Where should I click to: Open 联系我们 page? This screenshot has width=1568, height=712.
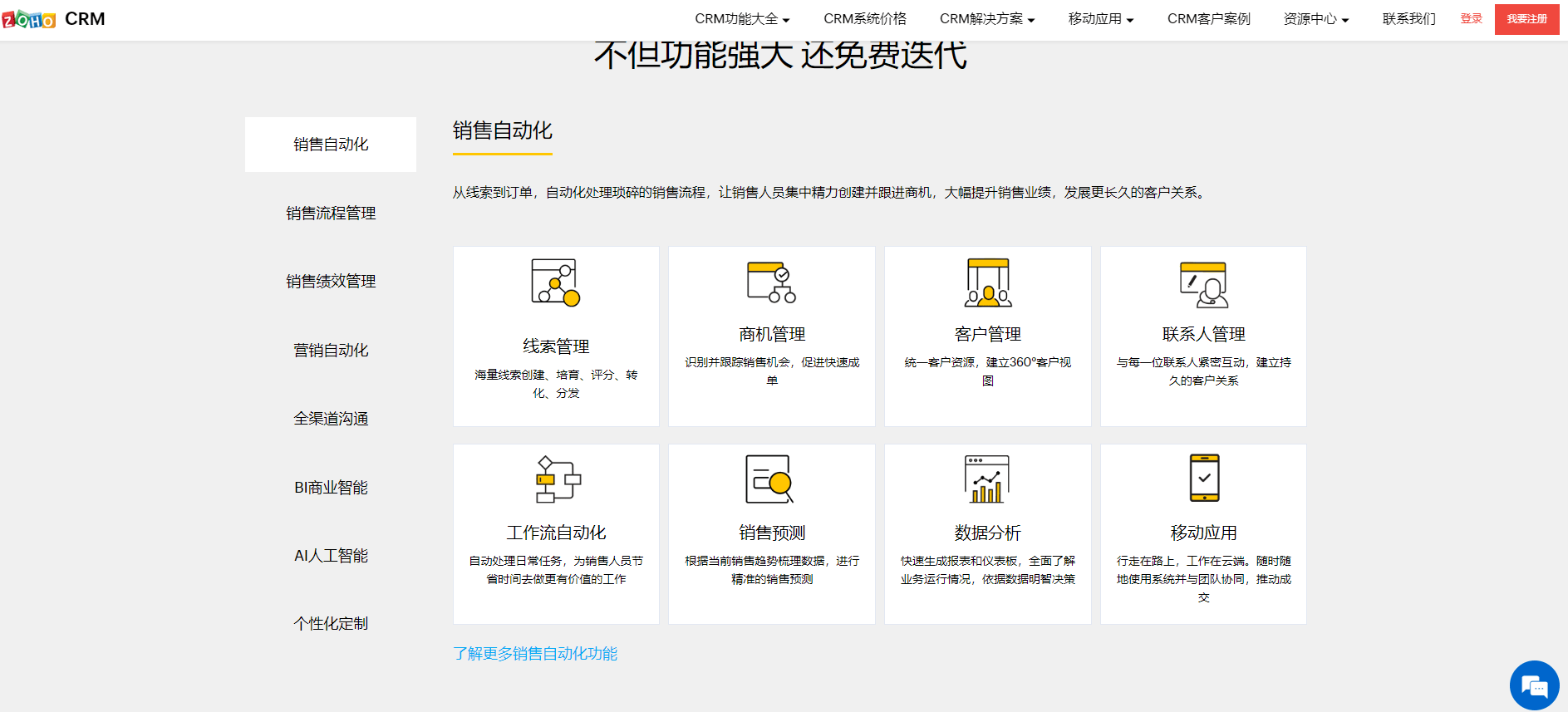tap(1409, 19)
